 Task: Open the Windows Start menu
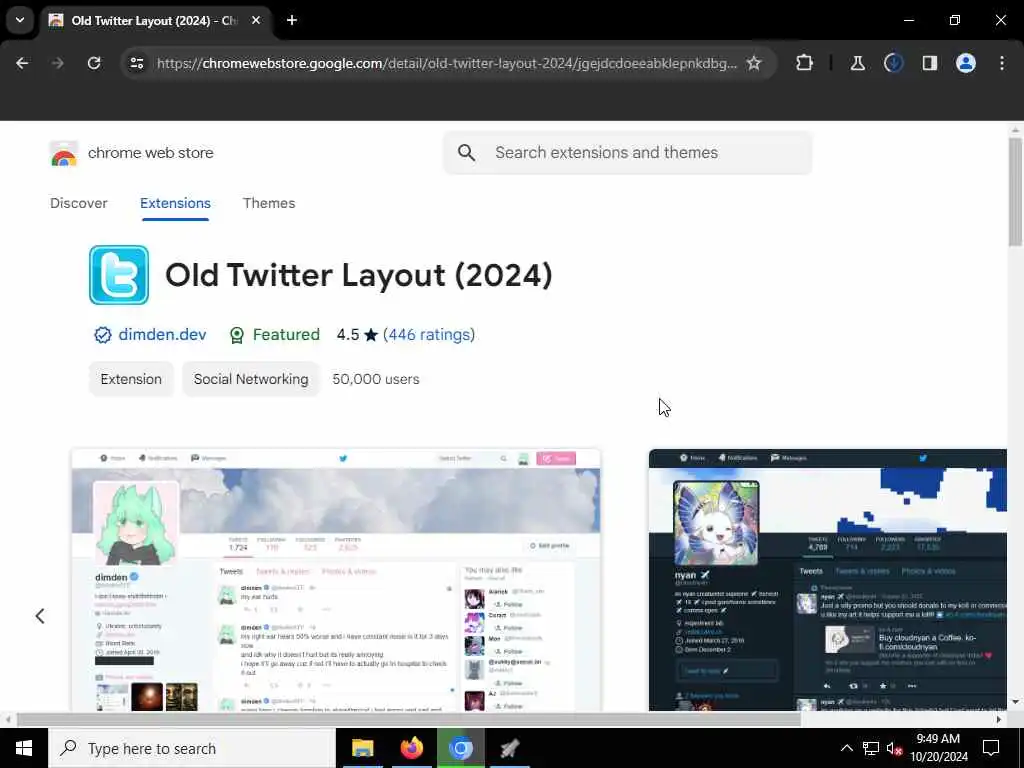[24, 748]
